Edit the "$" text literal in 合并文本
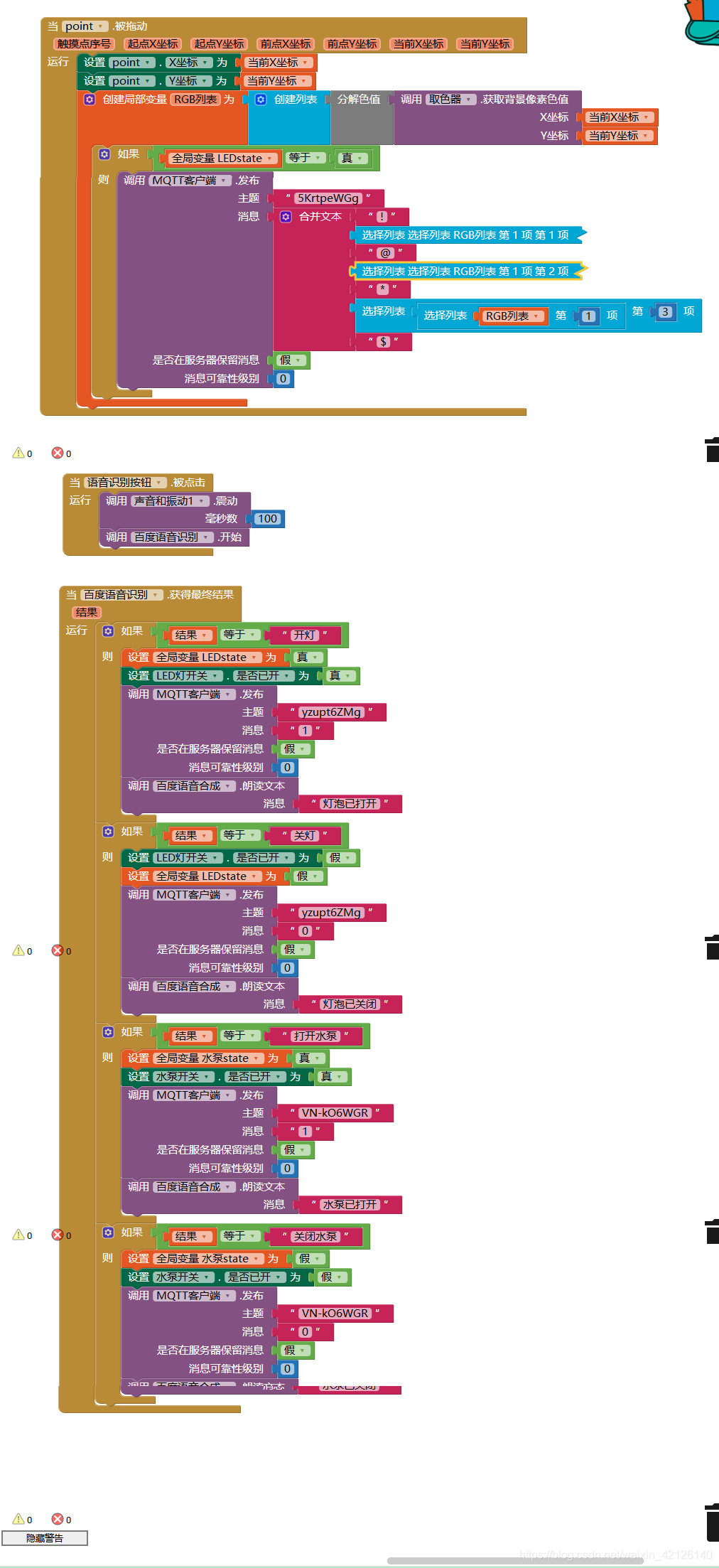719x1568 pixels. click(383, 342)
